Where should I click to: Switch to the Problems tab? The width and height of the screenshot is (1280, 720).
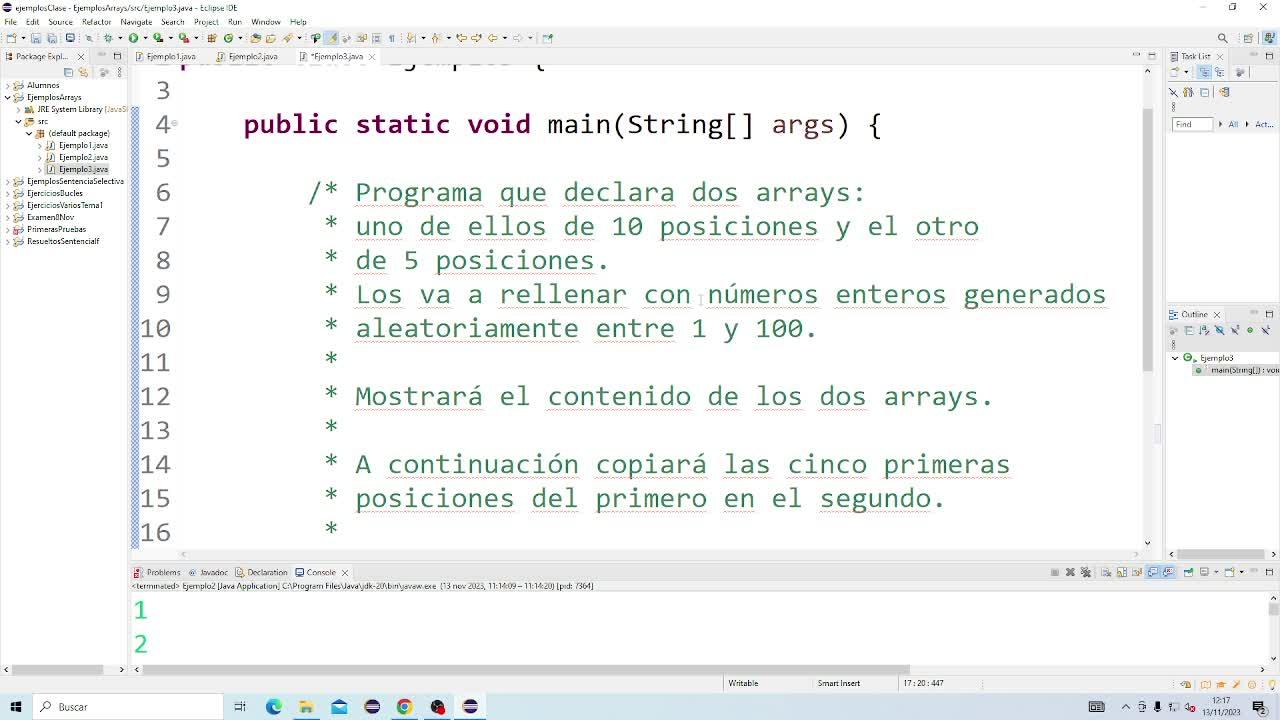(x=157, y=572)
